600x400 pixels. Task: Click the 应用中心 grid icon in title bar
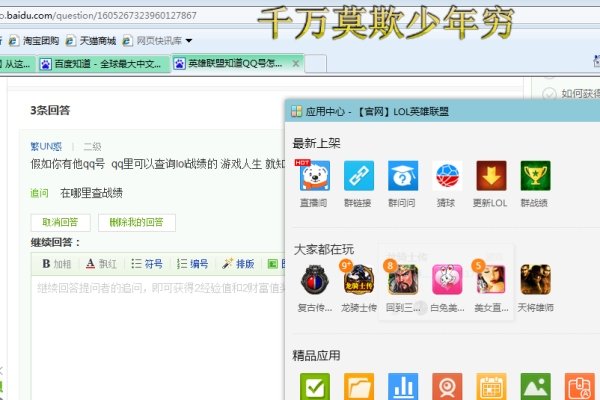pos(297,111)
